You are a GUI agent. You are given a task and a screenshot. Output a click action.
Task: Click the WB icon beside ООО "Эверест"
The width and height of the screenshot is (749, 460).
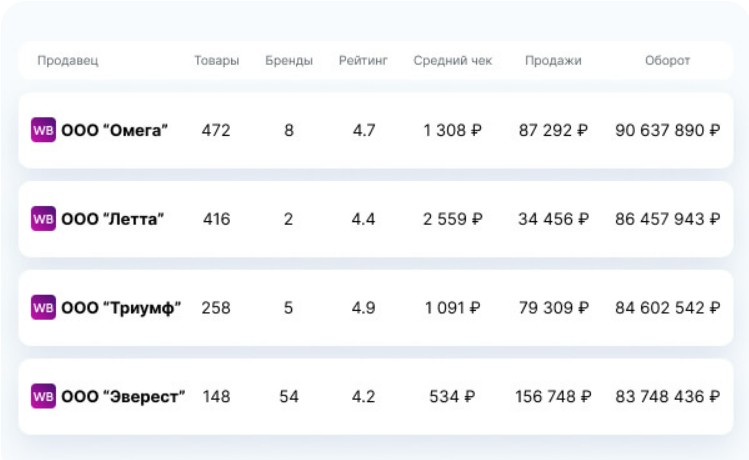[43, 396]
